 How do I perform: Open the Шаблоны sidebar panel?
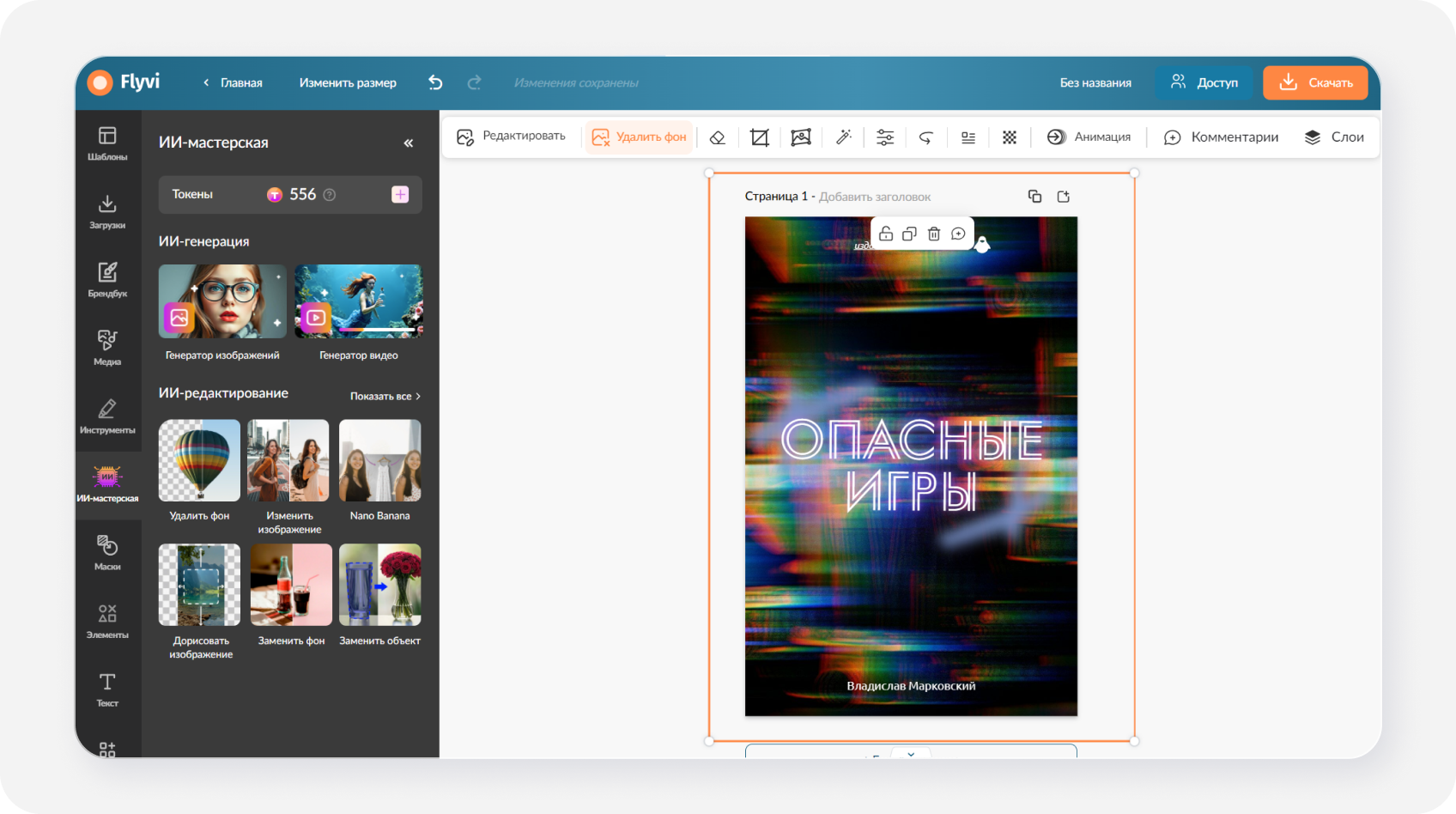point(107,143)
